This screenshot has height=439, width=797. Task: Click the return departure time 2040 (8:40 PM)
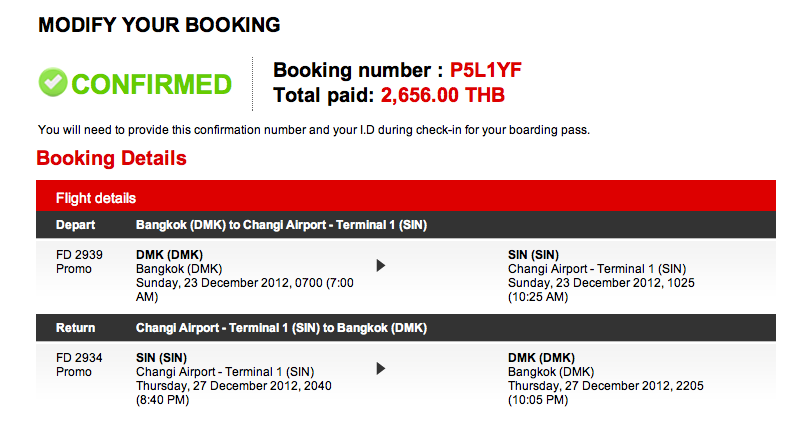coord(233,393)
